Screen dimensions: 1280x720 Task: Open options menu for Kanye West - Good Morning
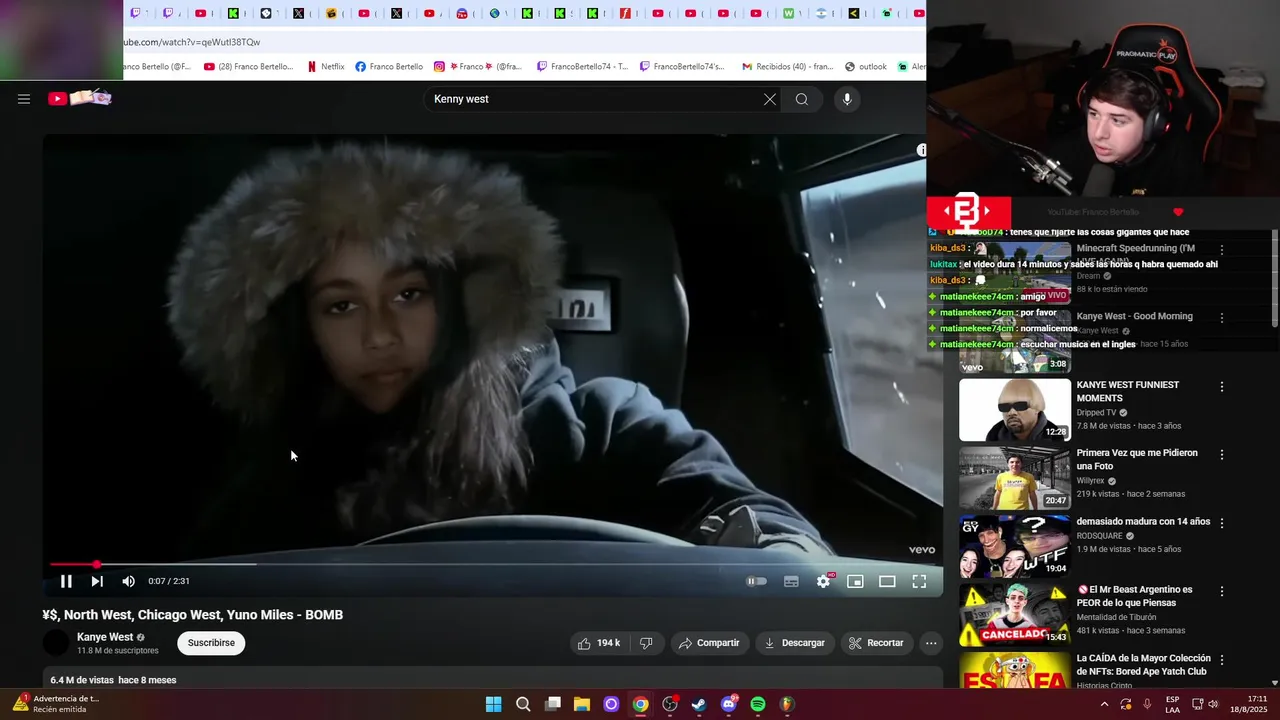pyautogui.click(x=1221, y=318)
